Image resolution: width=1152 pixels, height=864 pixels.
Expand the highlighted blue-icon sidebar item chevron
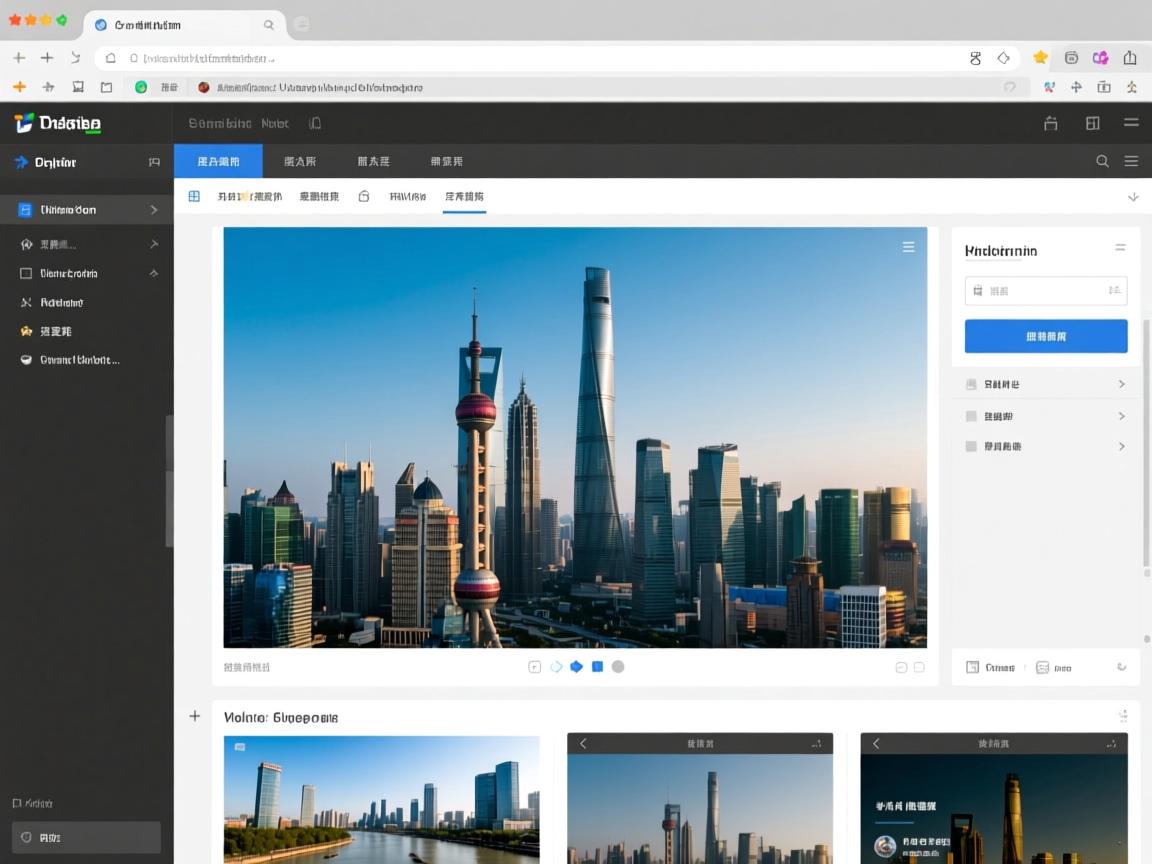click(153, 210)
